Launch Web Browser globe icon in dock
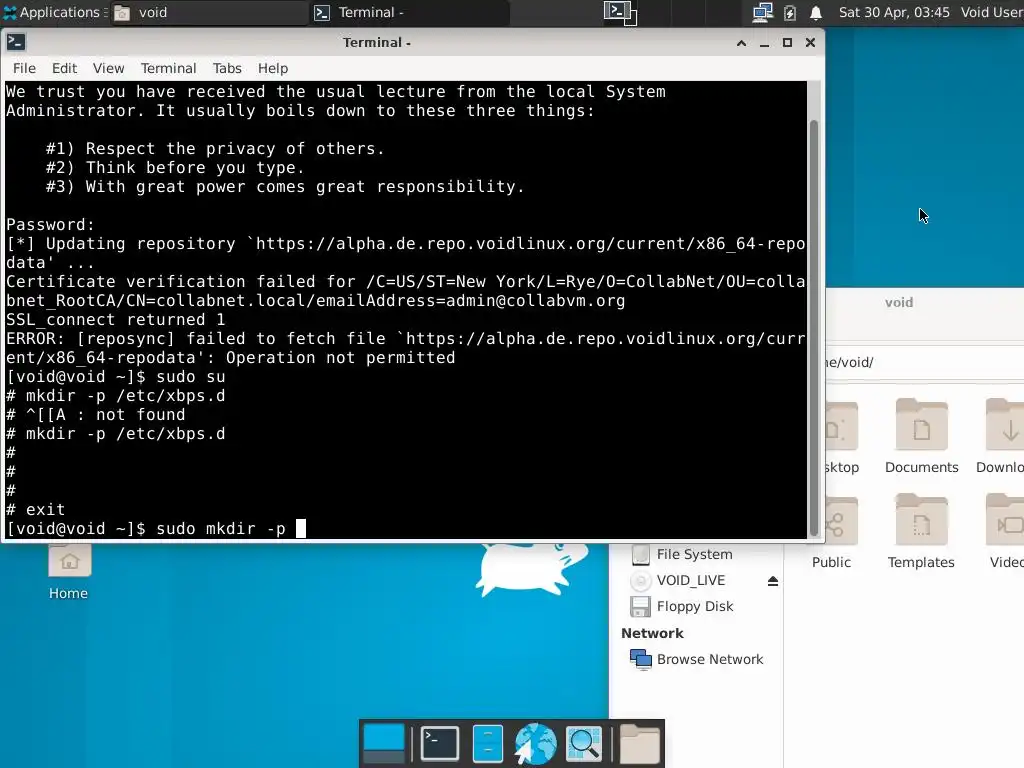The height and width of the screenshot is (768, 1024). tap(536, 744)
